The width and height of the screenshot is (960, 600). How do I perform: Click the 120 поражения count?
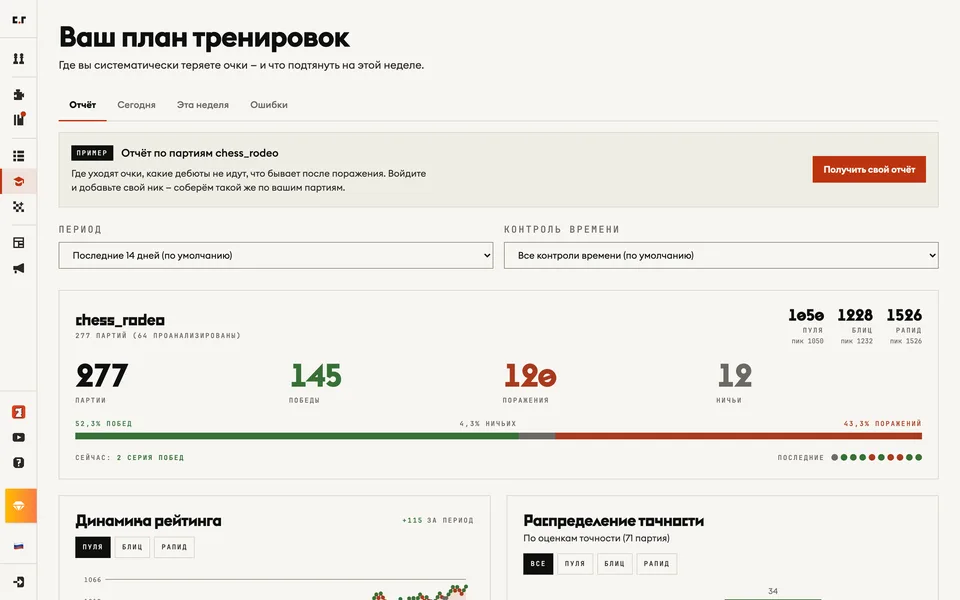pyautogui.click(x=530, y=375)
